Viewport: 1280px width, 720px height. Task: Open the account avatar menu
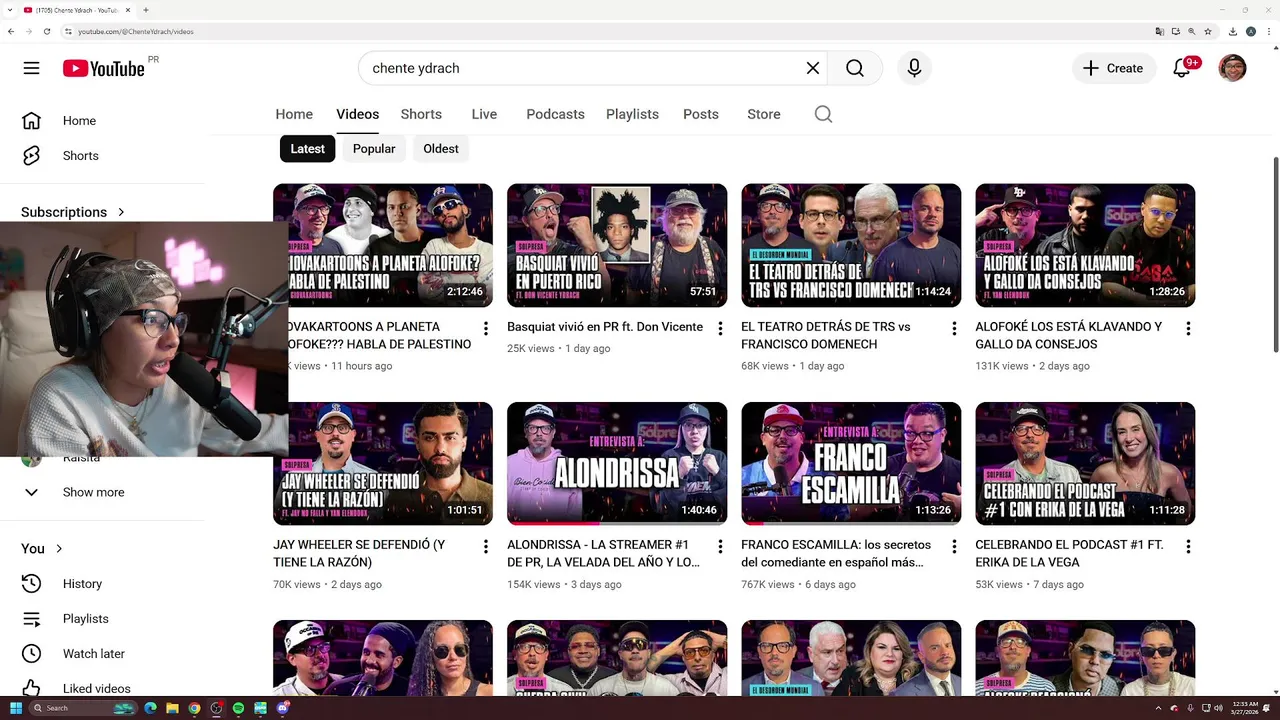(1232, 68)
